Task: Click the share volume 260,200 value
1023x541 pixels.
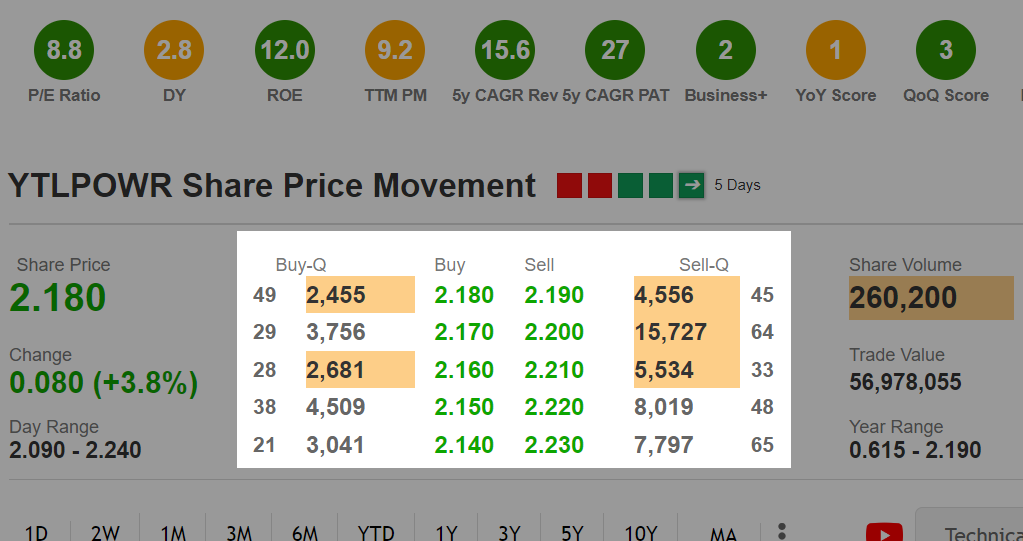Action: click(903, 298)
